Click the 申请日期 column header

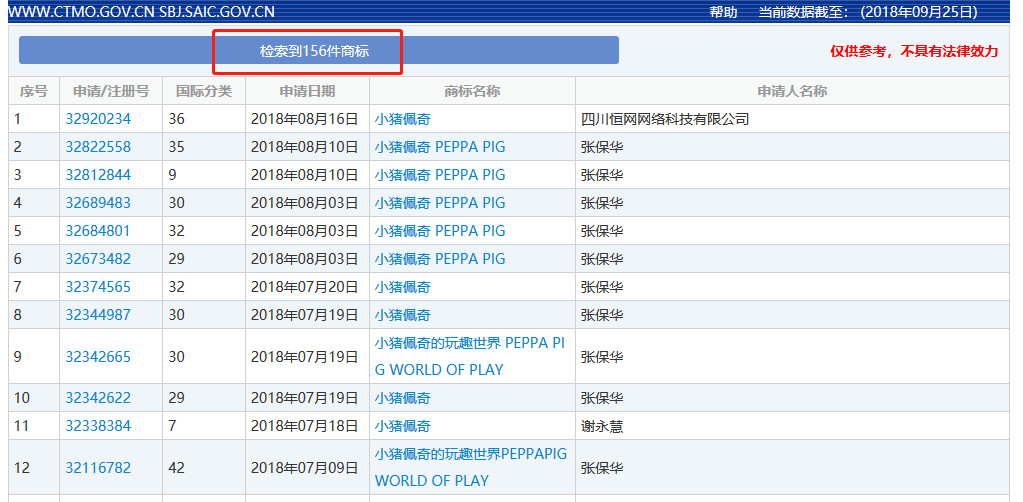click(x=307, y=91)
